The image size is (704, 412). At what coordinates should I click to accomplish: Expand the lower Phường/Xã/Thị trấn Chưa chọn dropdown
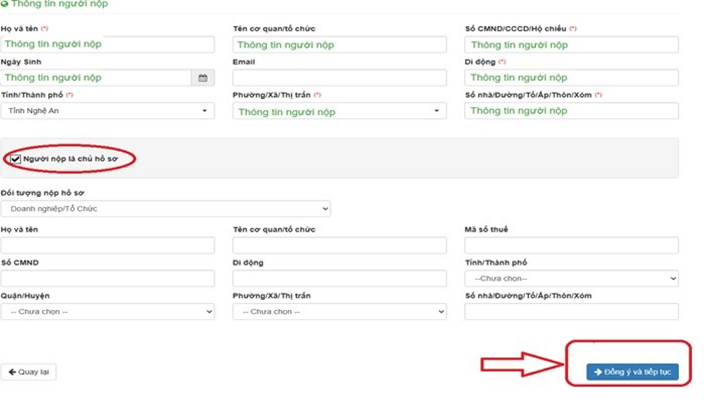[339, 311]
